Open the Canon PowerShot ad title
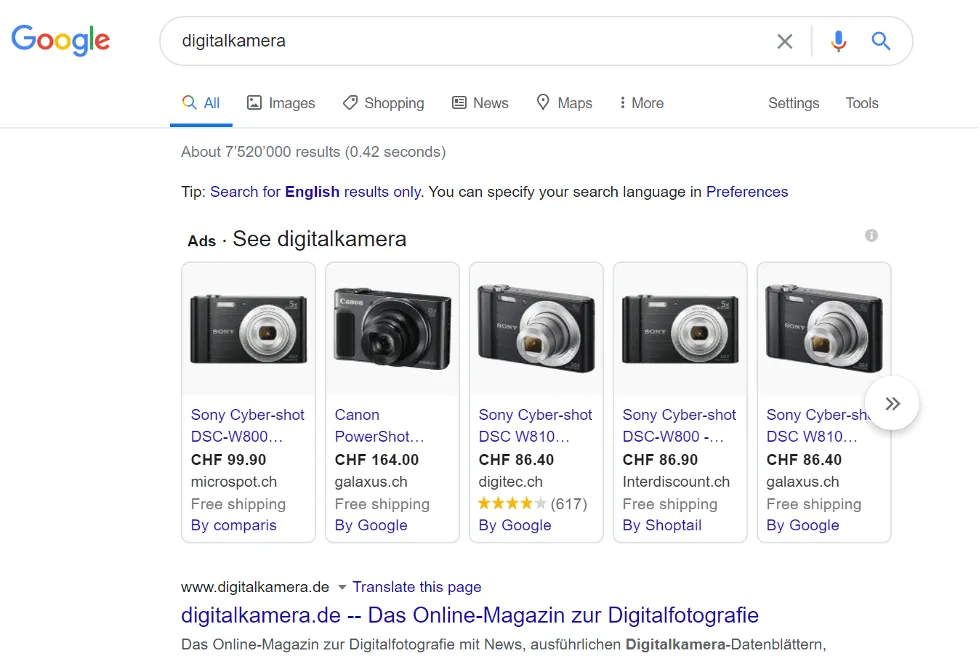Image resolution: width=980 pixels, height=656 pixels. click(379, 425)
